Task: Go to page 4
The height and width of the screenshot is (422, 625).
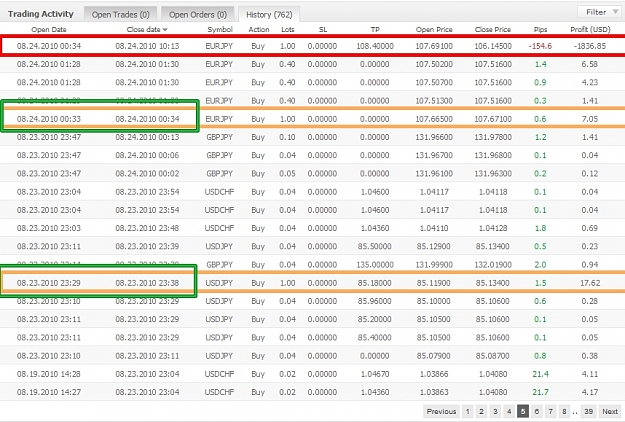Action: tap(509, 411)
